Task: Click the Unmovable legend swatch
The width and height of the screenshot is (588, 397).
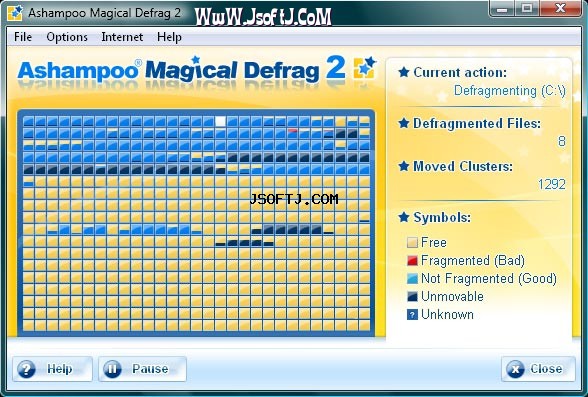Action: click(412, 297)
